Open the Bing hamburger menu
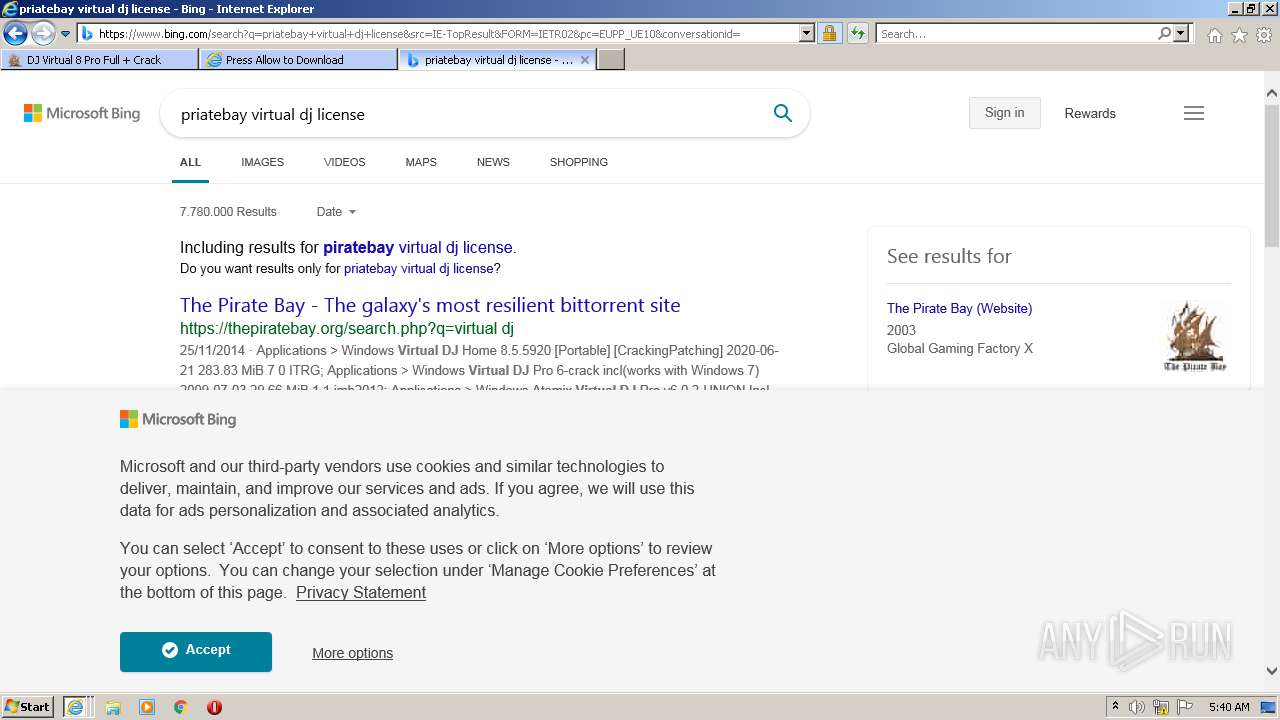 tap(1194, 113)
